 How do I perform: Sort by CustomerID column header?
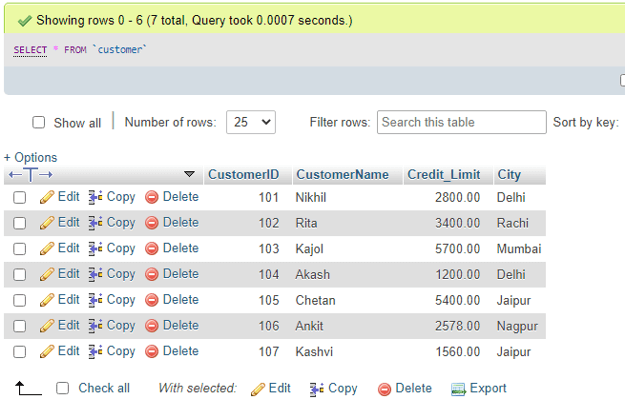tap(243, 175)
